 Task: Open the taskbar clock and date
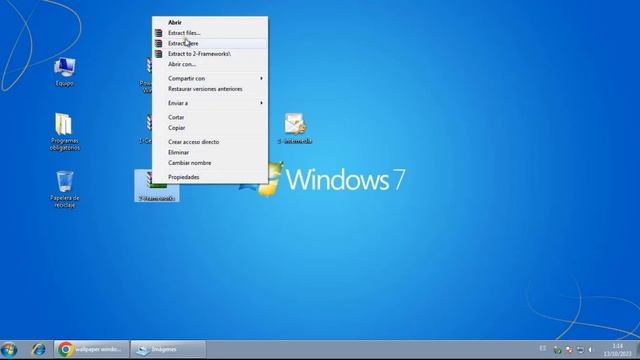[618, 350]
